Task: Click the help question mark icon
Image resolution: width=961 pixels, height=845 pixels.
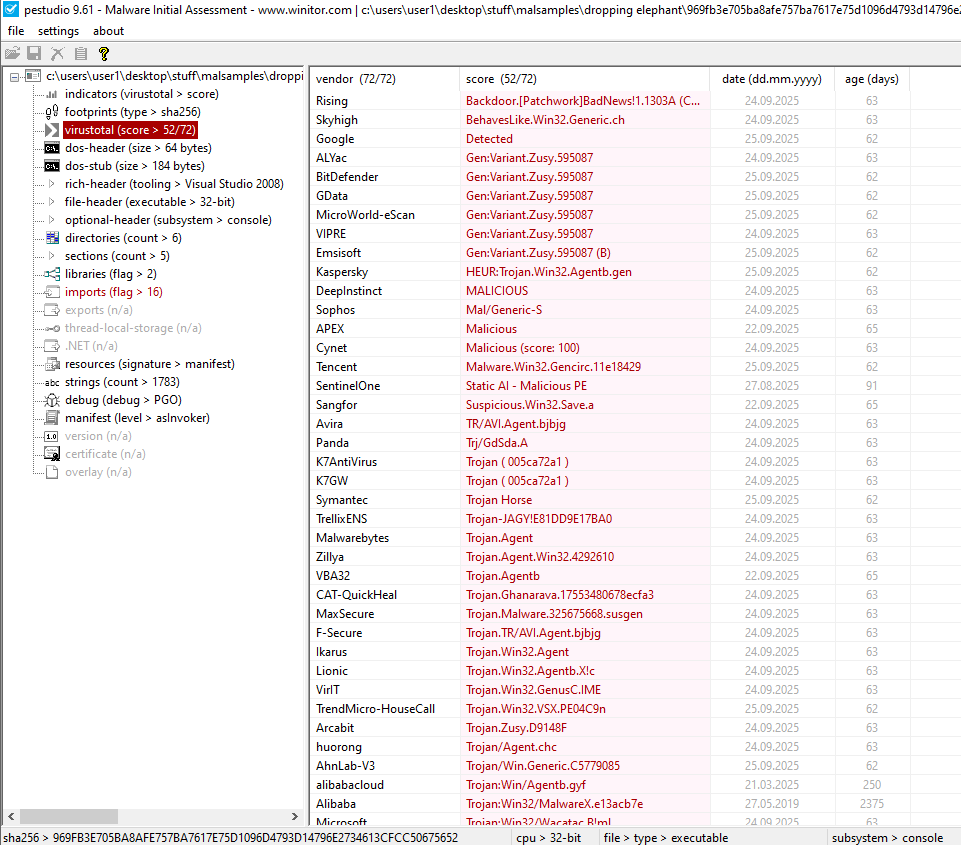Action: coord(104,53)
